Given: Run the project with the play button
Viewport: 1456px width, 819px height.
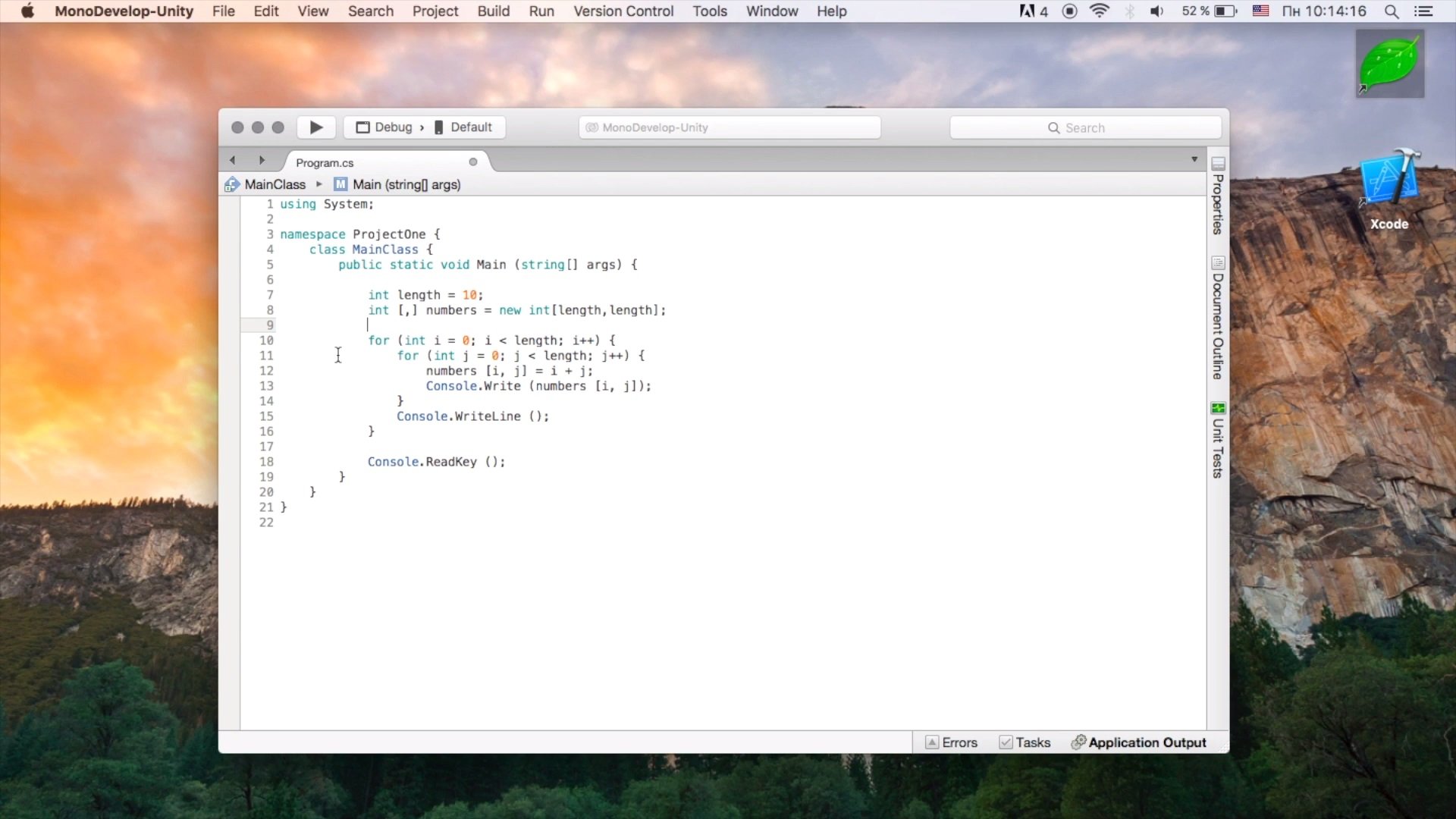Looking at the screenshot, I should tap(316, 127).
